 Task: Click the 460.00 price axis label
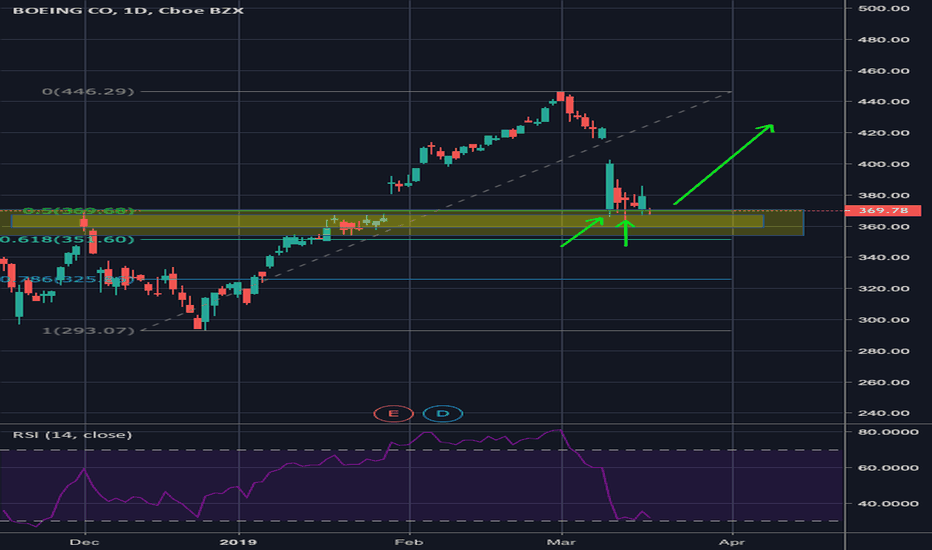click(x=883, y=71)
